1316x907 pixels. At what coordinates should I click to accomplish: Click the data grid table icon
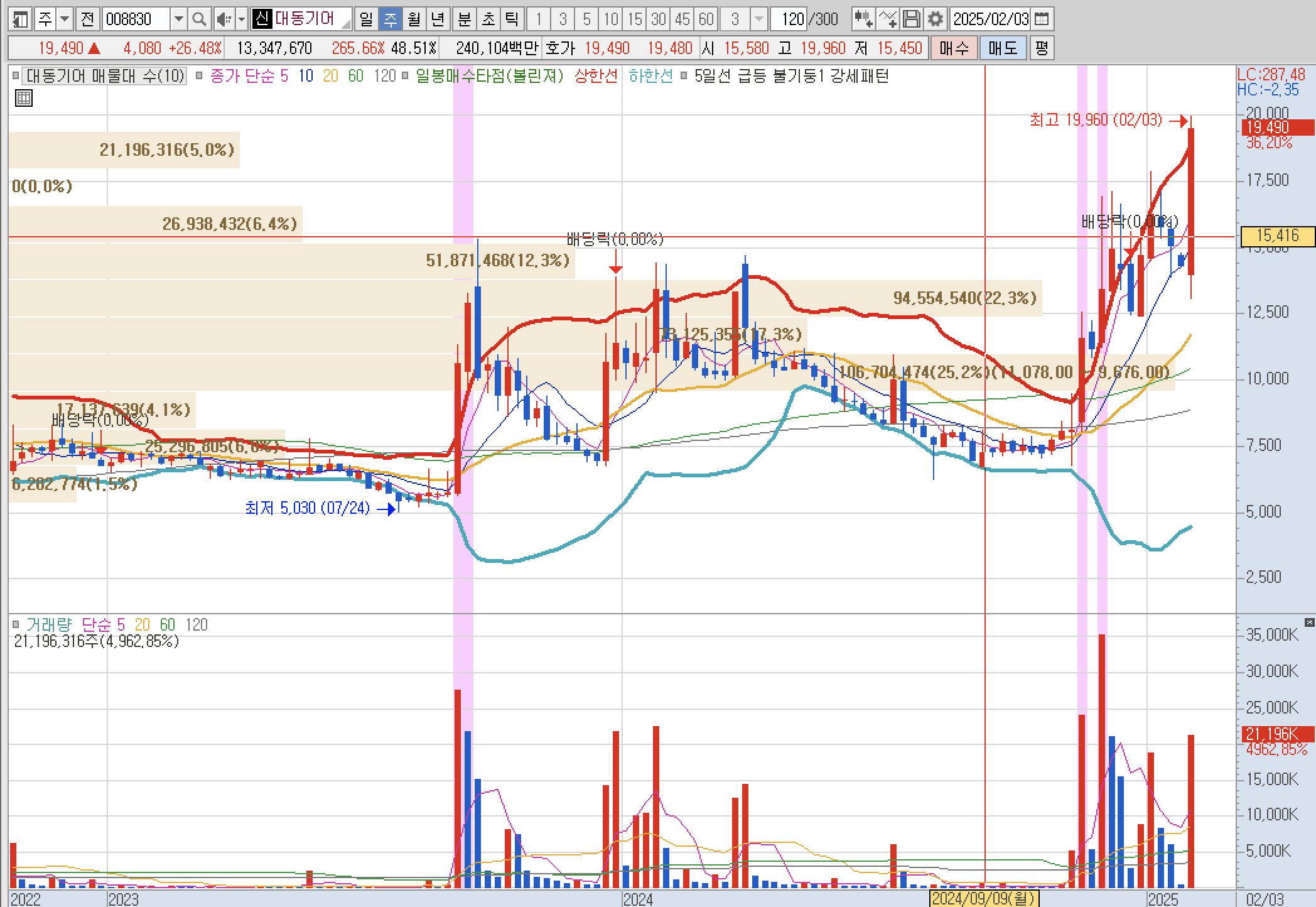pos(23,98)
